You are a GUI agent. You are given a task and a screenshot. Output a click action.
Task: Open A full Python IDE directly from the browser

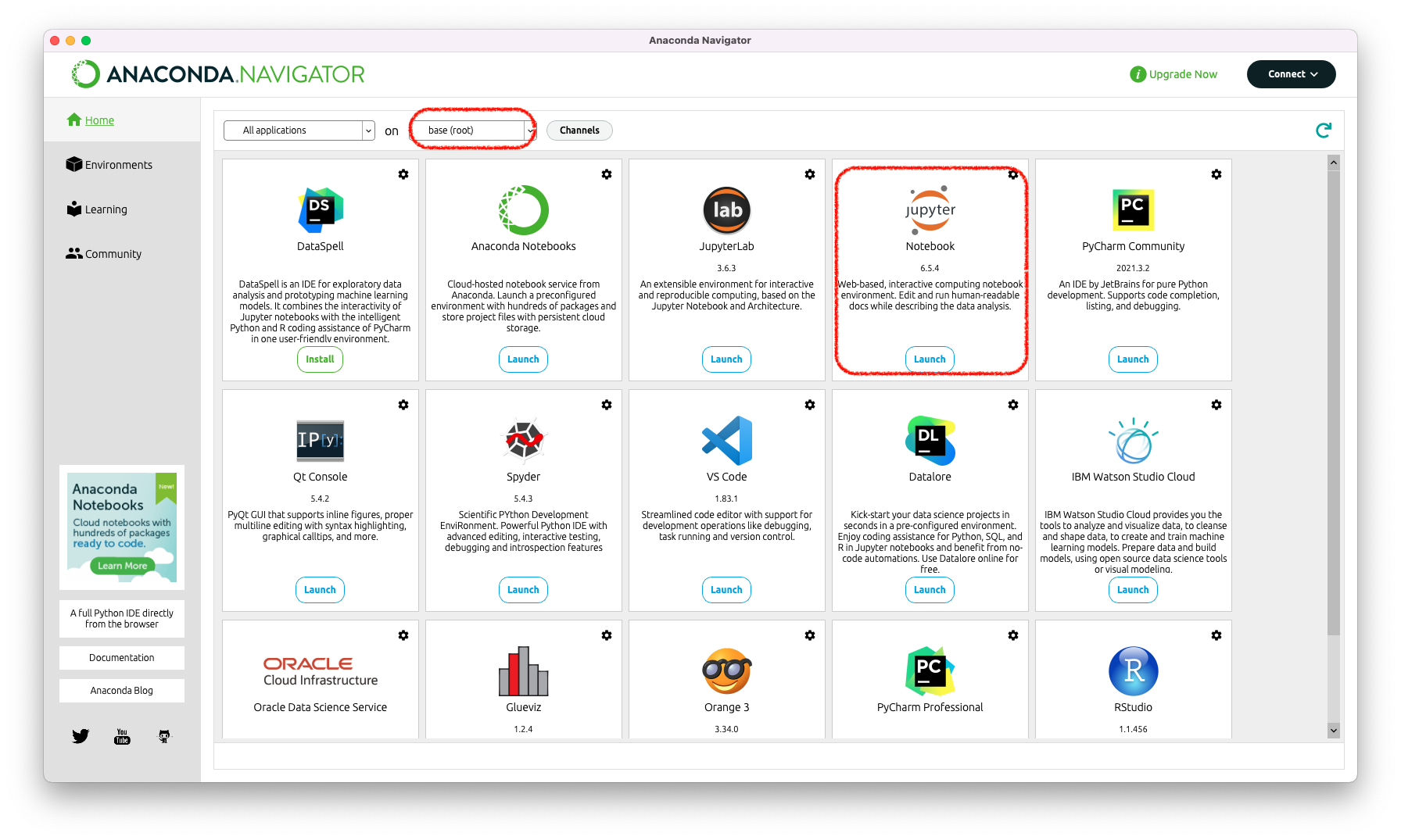tap(122, 619)
